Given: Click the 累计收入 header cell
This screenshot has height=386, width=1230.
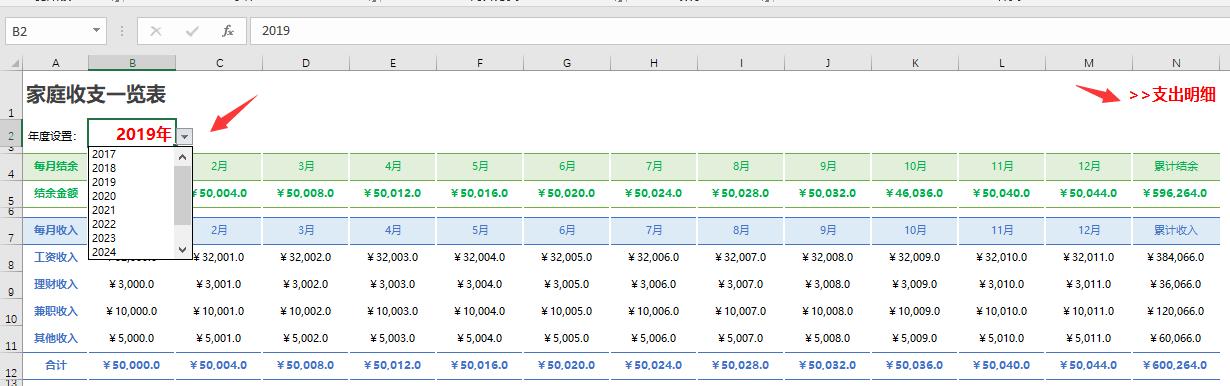Looking at the screenshot, I should [1176, 230].
